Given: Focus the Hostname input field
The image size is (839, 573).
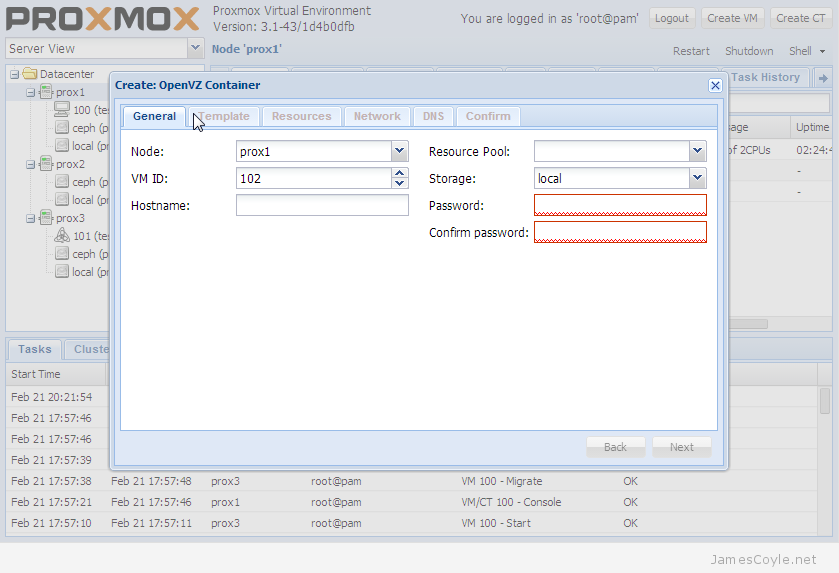Looking at the screenshot, I should point(322,205).
